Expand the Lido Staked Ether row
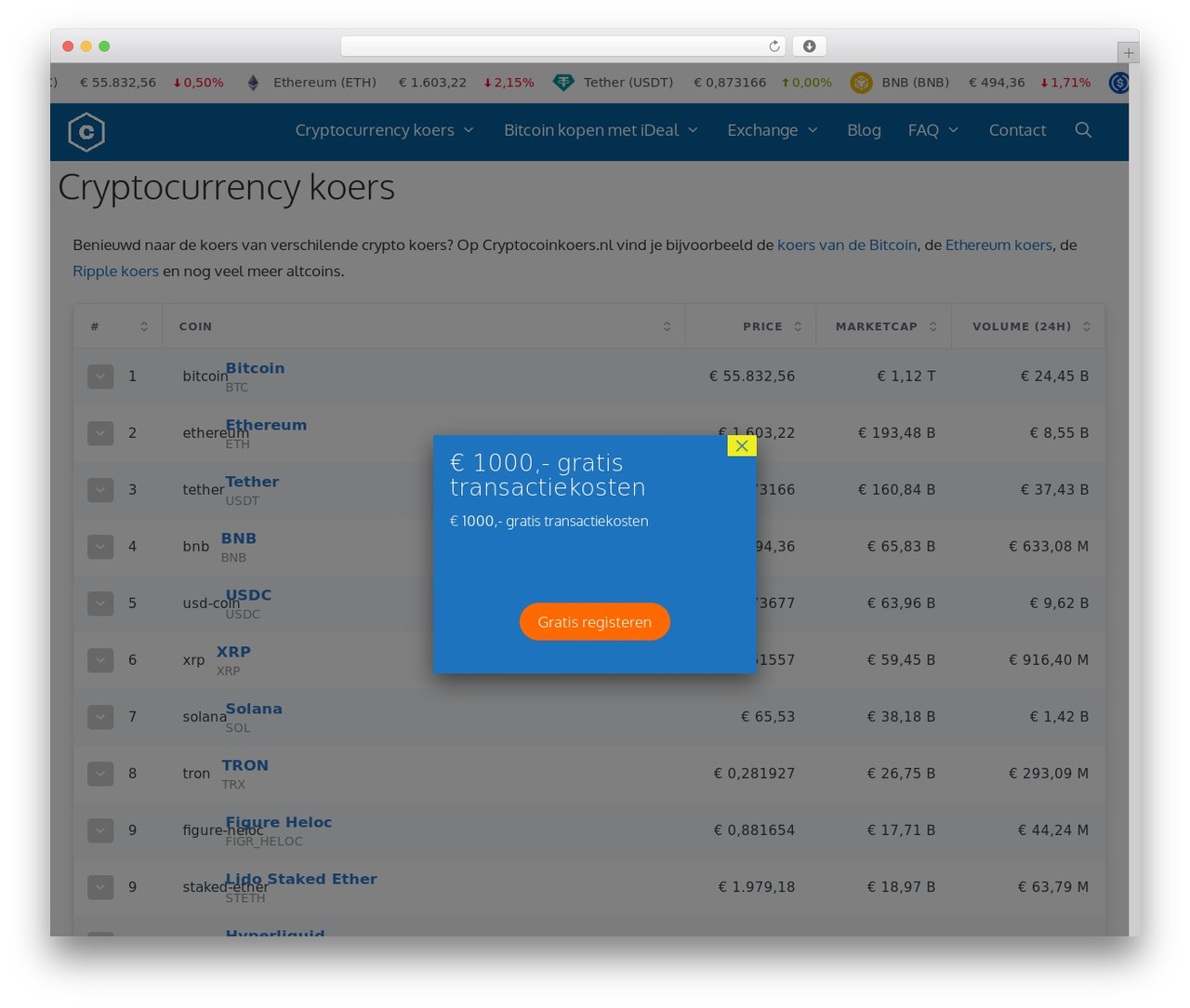 pos(100,887)
